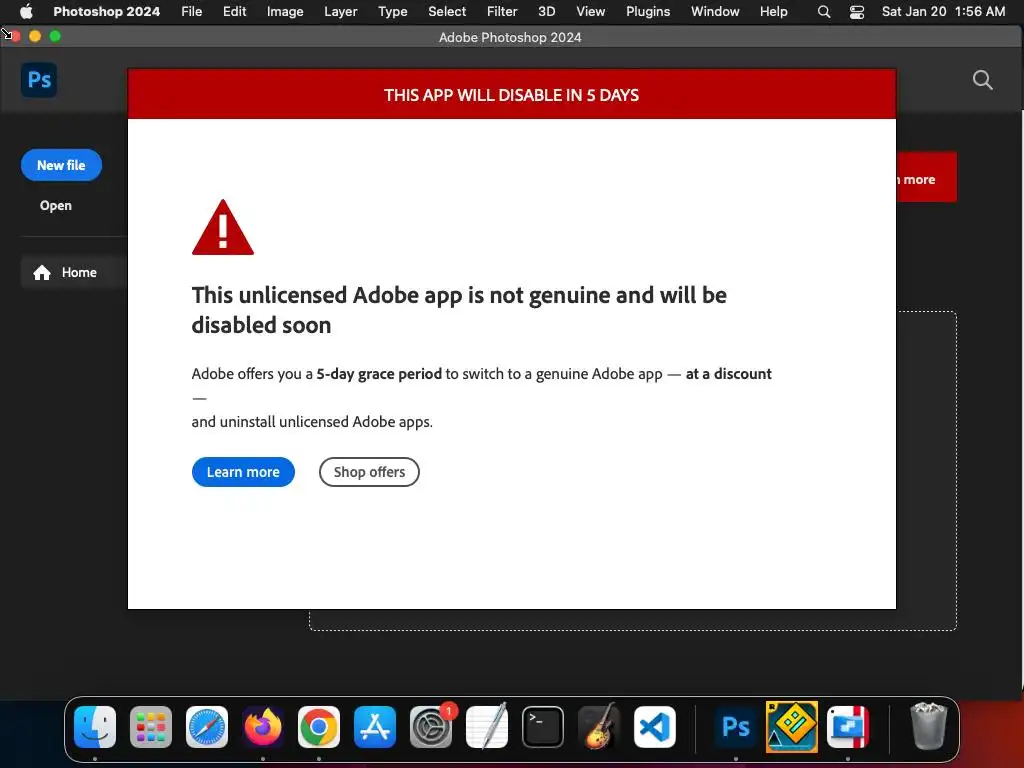The height and width of the screenshot is (768, 1024).
Task: Open Finder from the dock
Action: point(95,727)
